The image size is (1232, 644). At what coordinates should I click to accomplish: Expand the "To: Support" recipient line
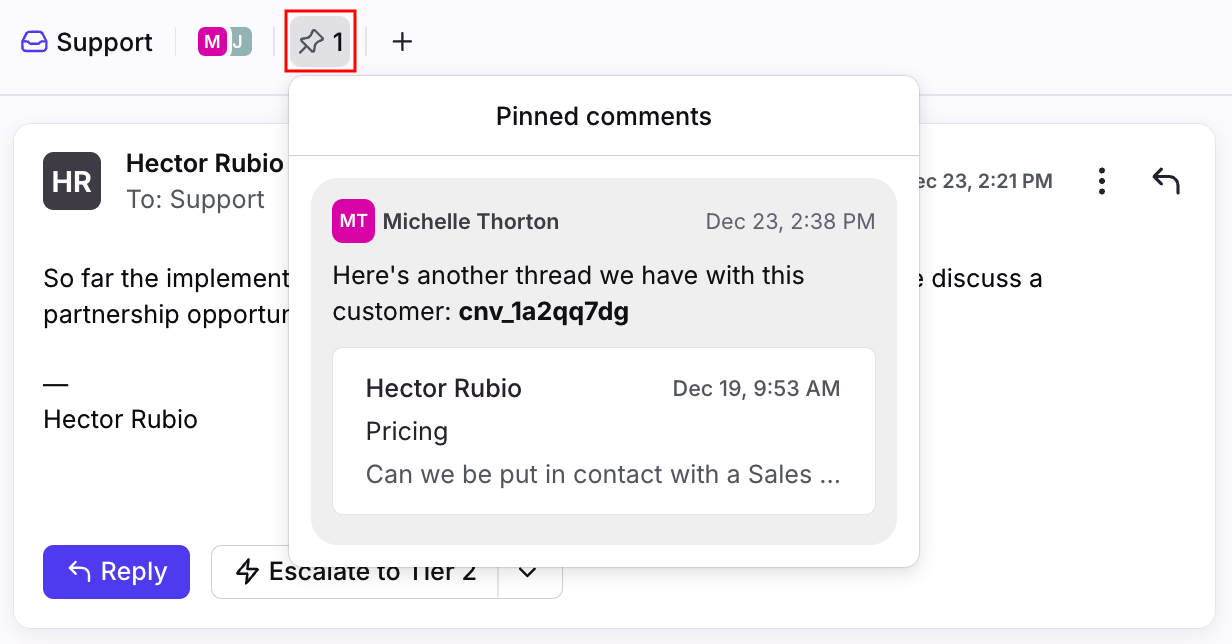click(195, 199)
